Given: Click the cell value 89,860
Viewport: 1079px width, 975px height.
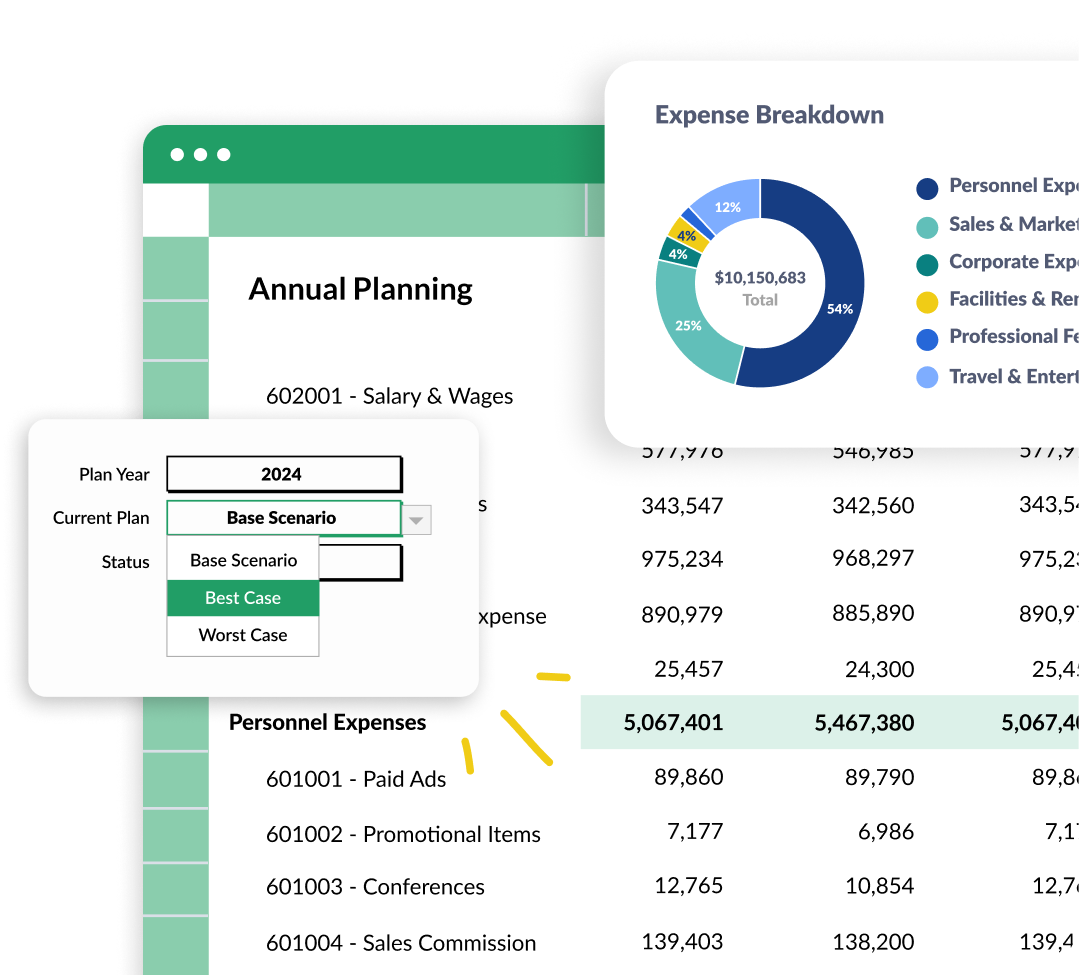Looking at the screenshot, I should coord(689,777).
